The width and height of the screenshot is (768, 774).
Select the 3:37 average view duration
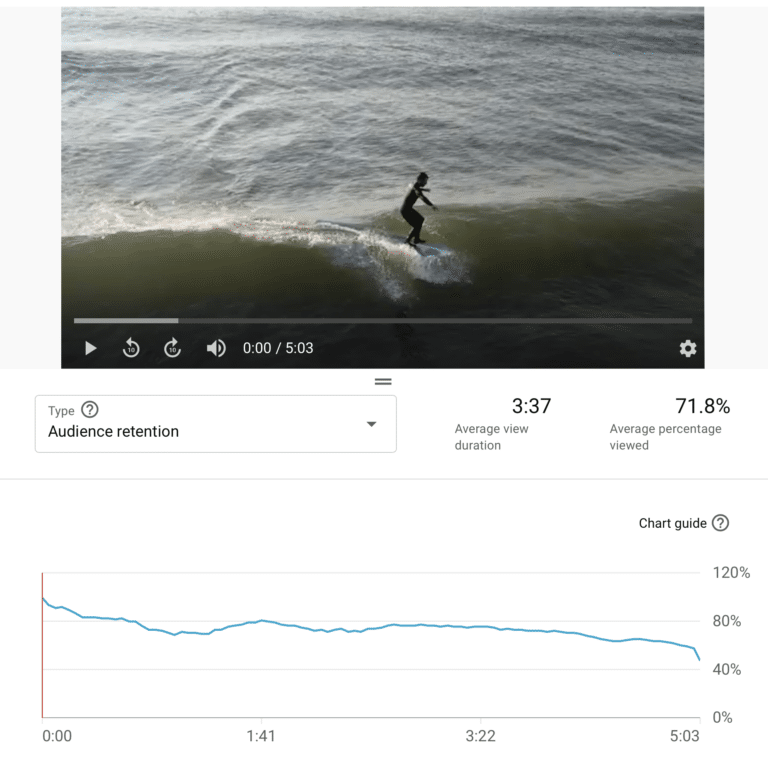(x=531, y=406)
